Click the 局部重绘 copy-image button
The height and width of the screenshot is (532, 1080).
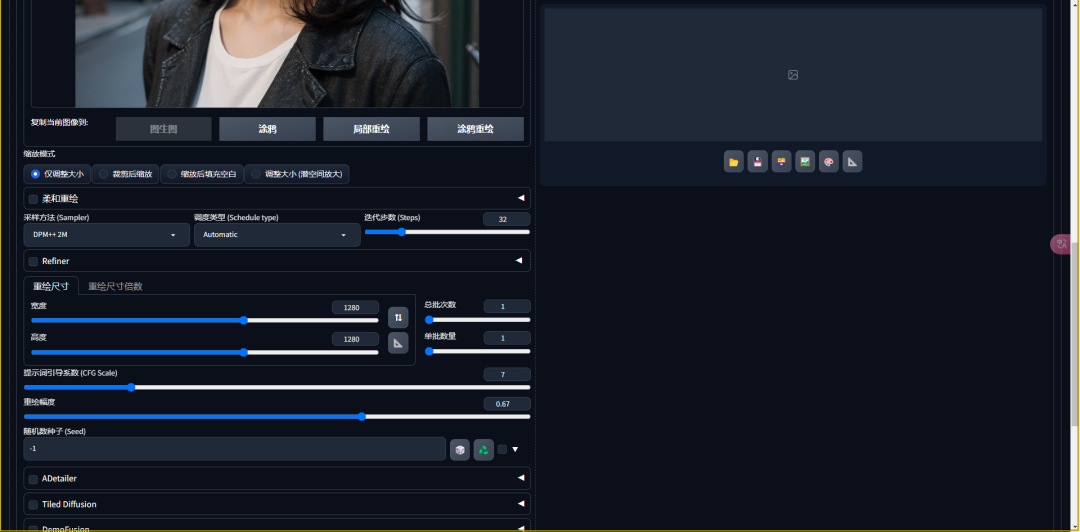coord(371,129)
